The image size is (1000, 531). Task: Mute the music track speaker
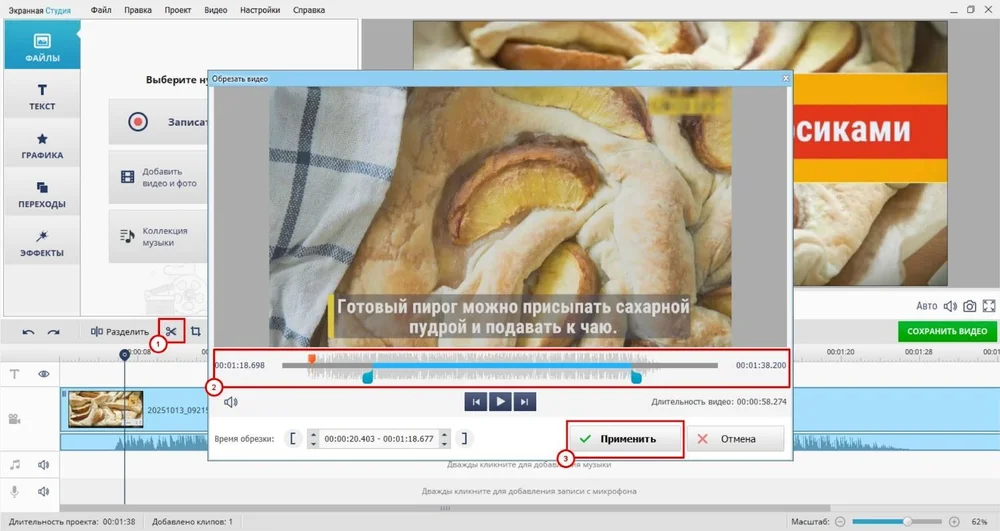coord(43,465)
